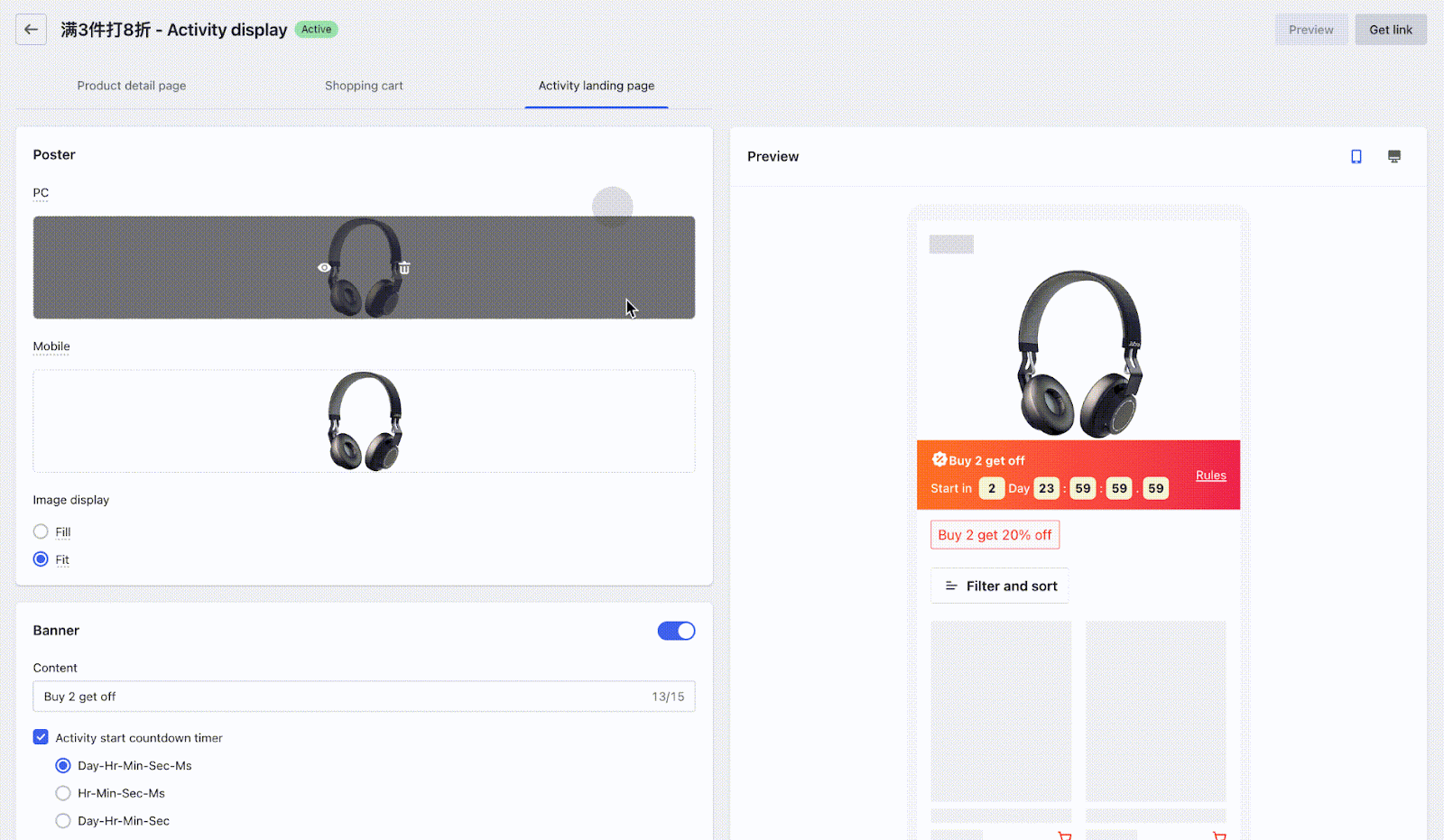
Task: Click the Get link button
Action: [1391, 30]
